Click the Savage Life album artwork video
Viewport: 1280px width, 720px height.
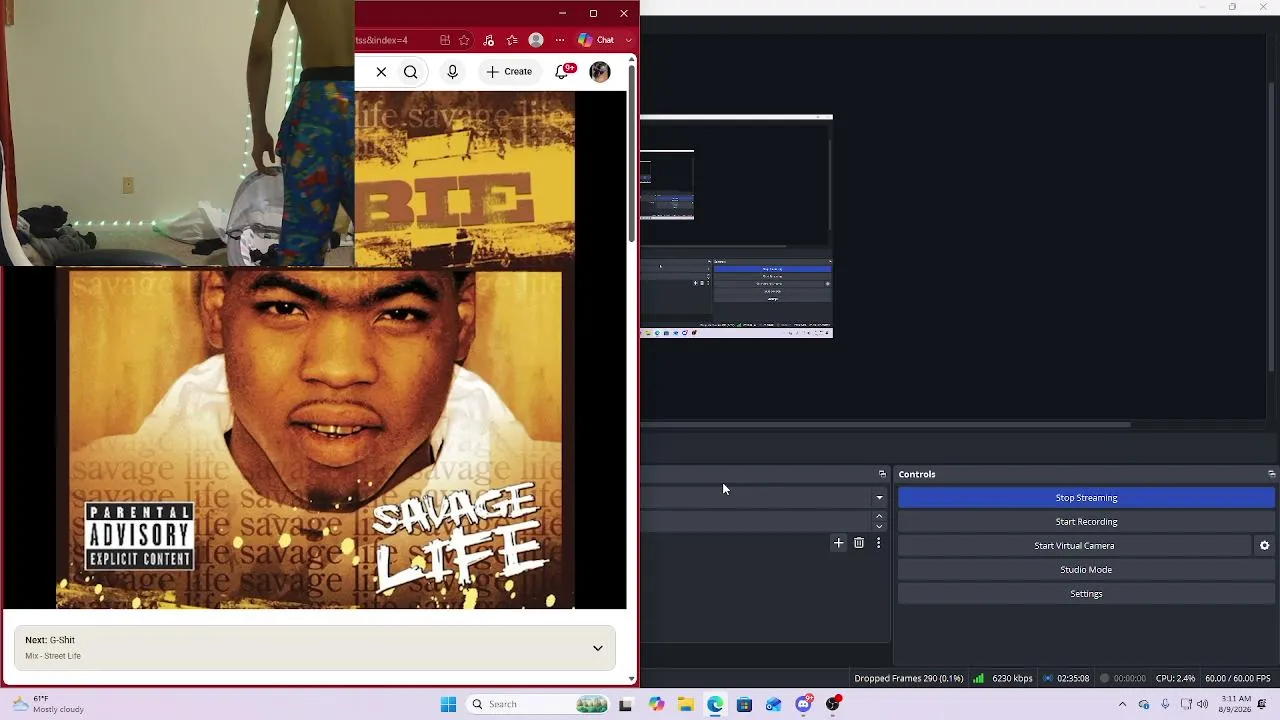(315, 438)
